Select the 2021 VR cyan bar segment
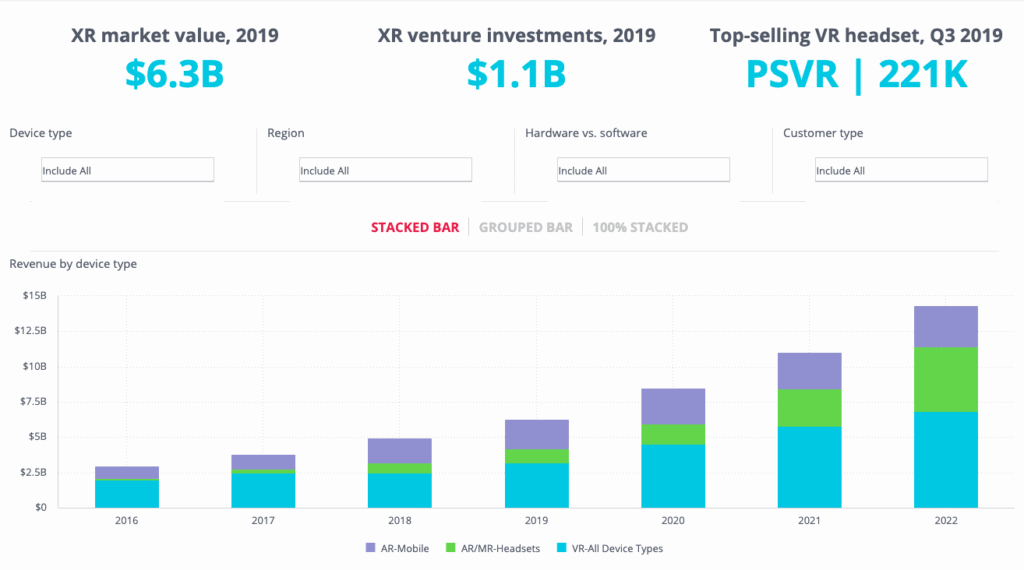This screenshot has width=1024, height=570. (810, 467)
